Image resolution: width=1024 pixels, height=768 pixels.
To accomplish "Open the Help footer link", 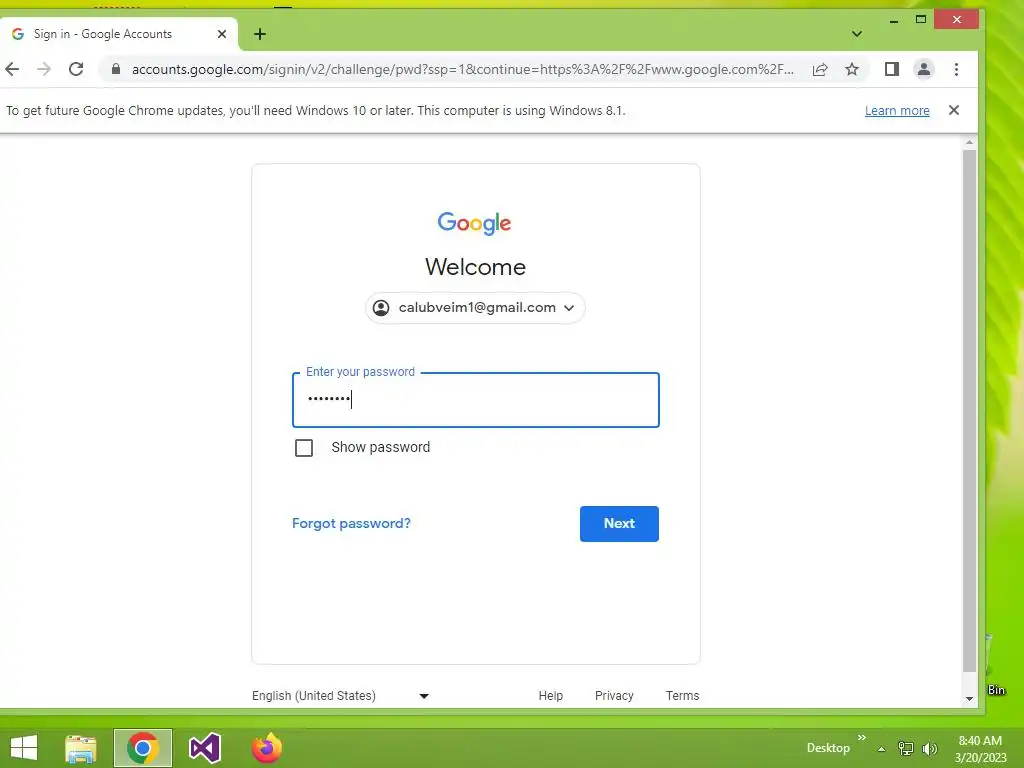I will click(551, 696).
